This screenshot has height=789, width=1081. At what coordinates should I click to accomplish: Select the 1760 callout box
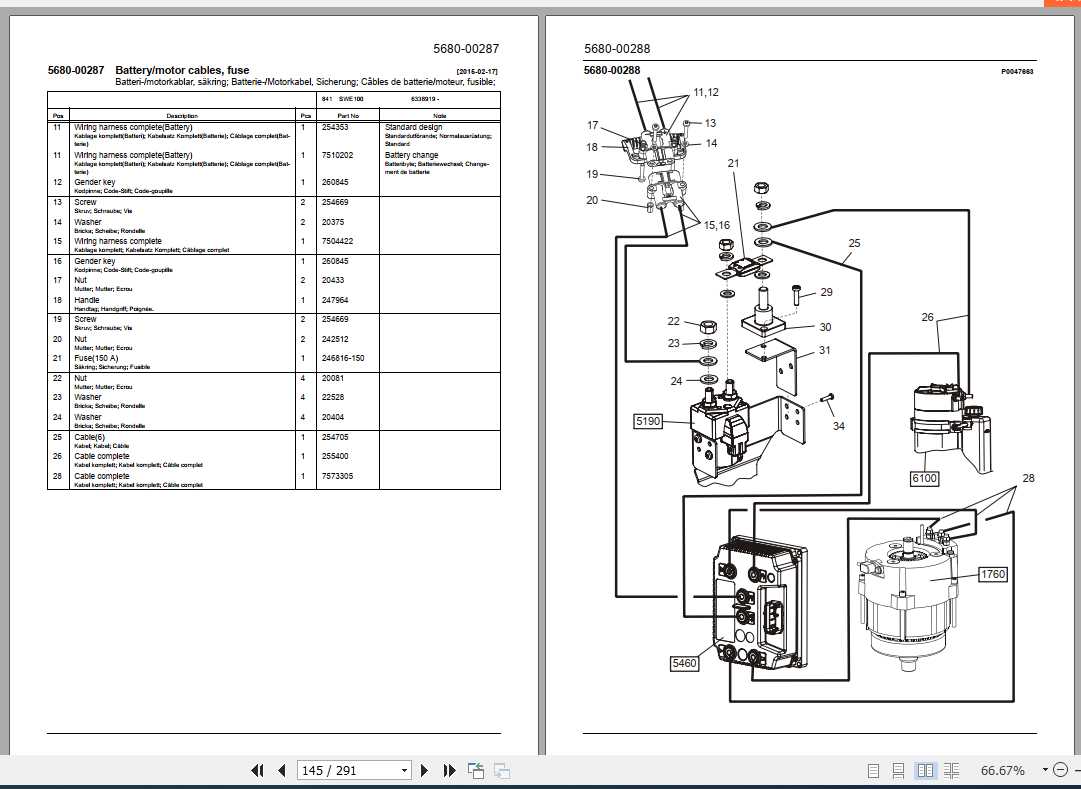(x=992, y=574)
